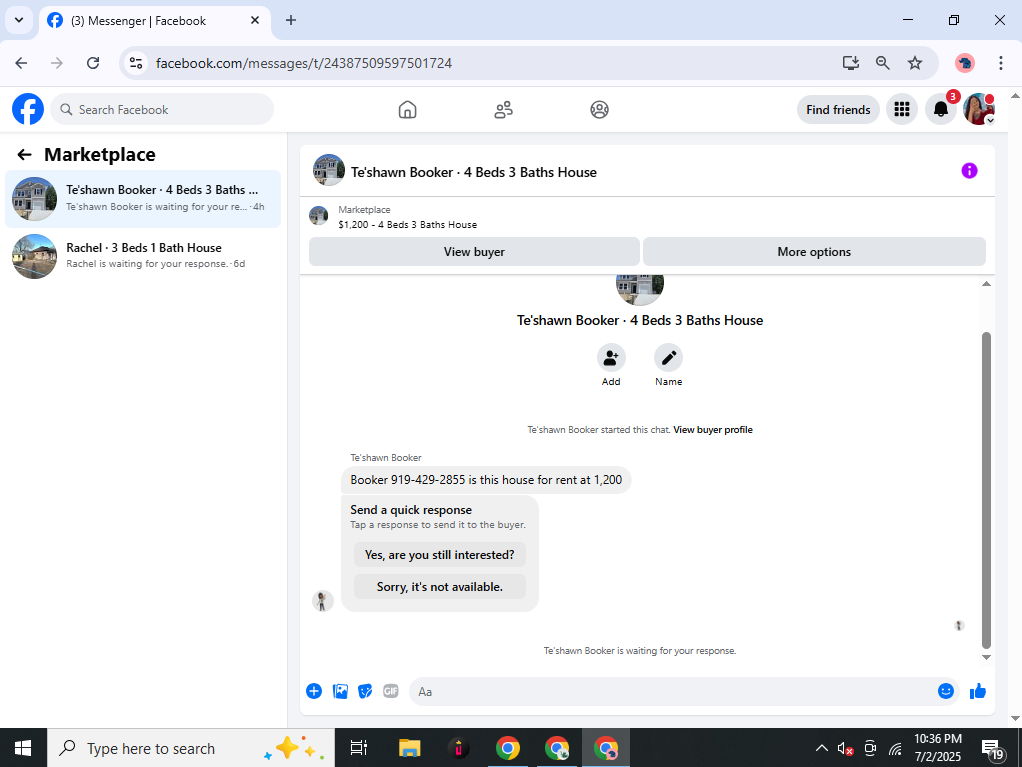Screen dimensions: 1022x767
Task: Click browser Back arrow
Action: [22, 63]
